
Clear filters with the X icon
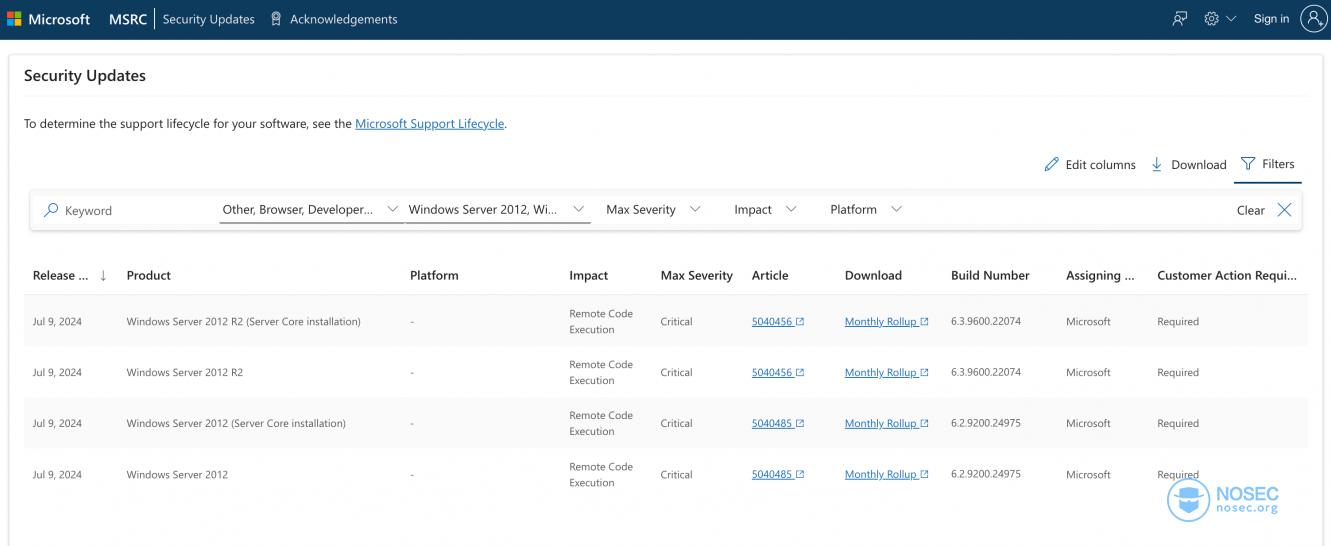point(1284,210)
